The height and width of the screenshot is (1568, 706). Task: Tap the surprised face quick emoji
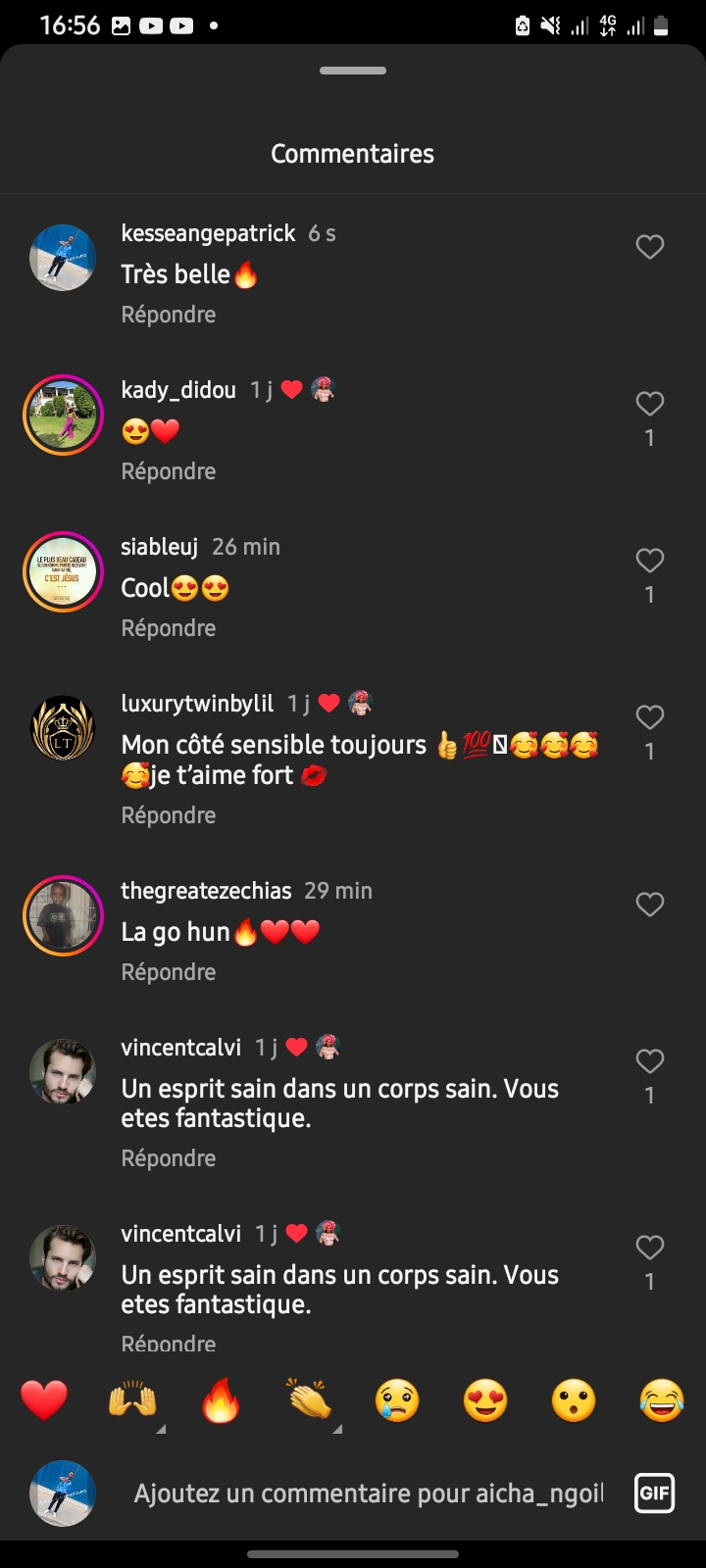coord(574,1400)
